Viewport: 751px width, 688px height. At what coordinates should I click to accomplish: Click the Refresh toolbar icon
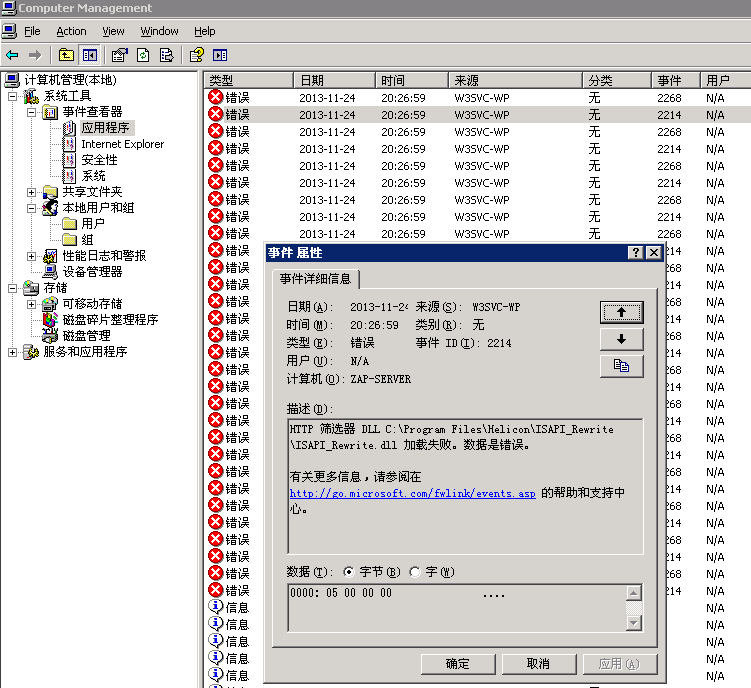143,55
